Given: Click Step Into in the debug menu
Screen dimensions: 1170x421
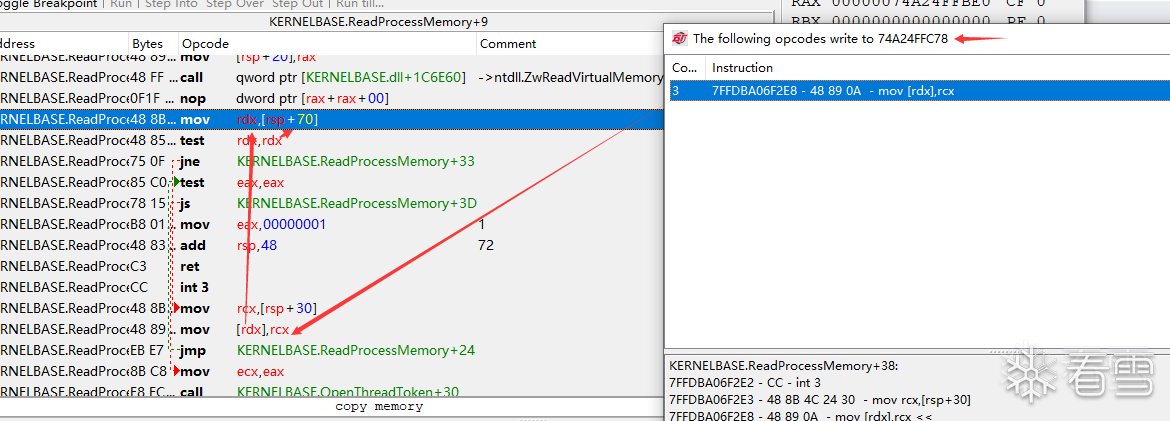Looking at the screenshot, I should point(172,4).
